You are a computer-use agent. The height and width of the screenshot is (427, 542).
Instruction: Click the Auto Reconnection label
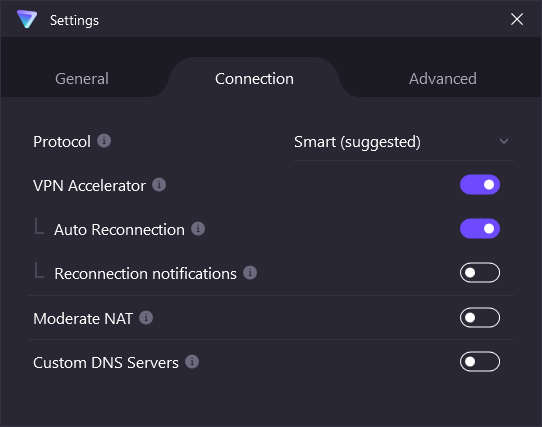point(119,230)
